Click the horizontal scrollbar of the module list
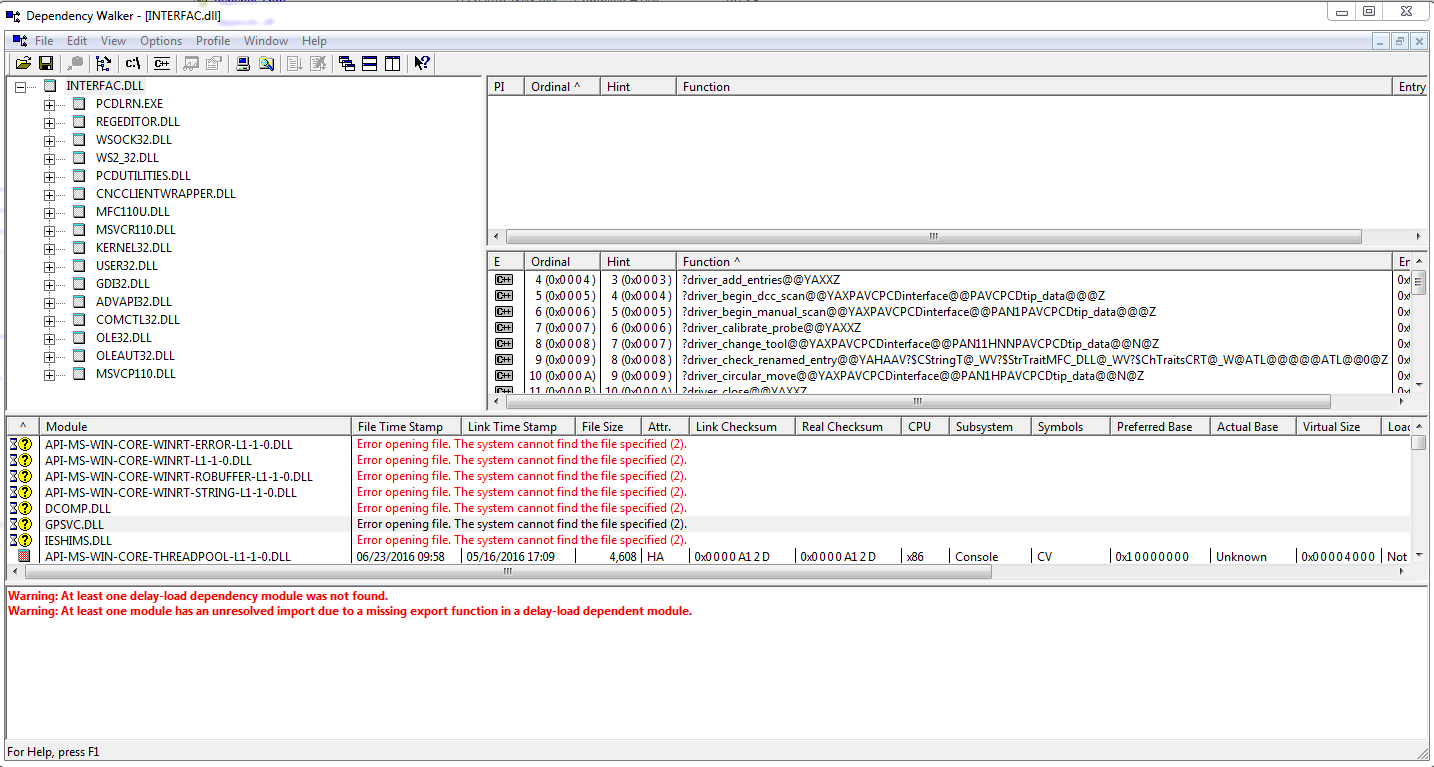Image resolution: width=1434 pixels, height=767 pixels. pos(508,572)
